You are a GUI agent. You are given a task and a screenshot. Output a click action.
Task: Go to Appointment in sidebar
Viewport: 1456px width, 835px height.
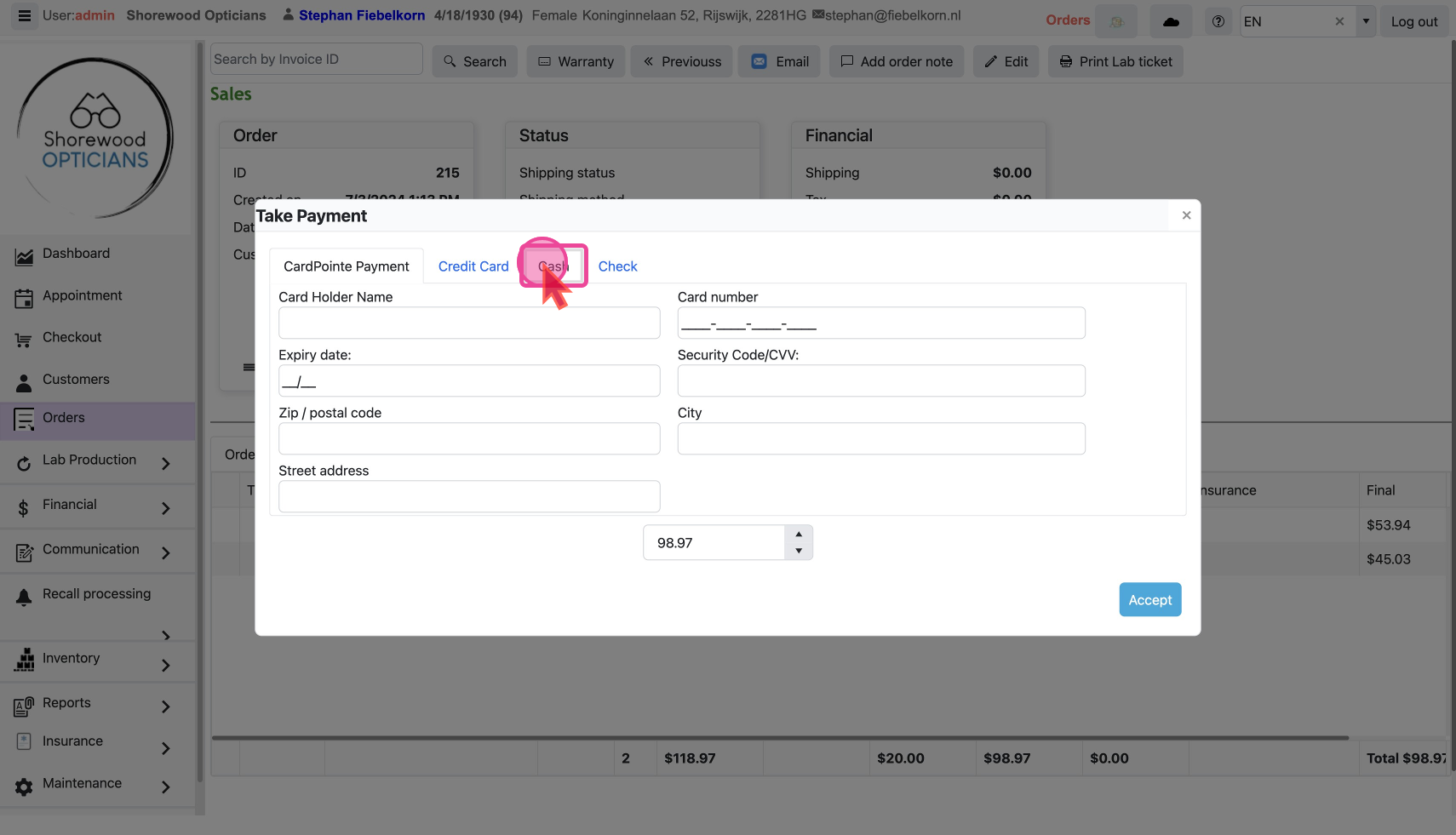point(82,295)
